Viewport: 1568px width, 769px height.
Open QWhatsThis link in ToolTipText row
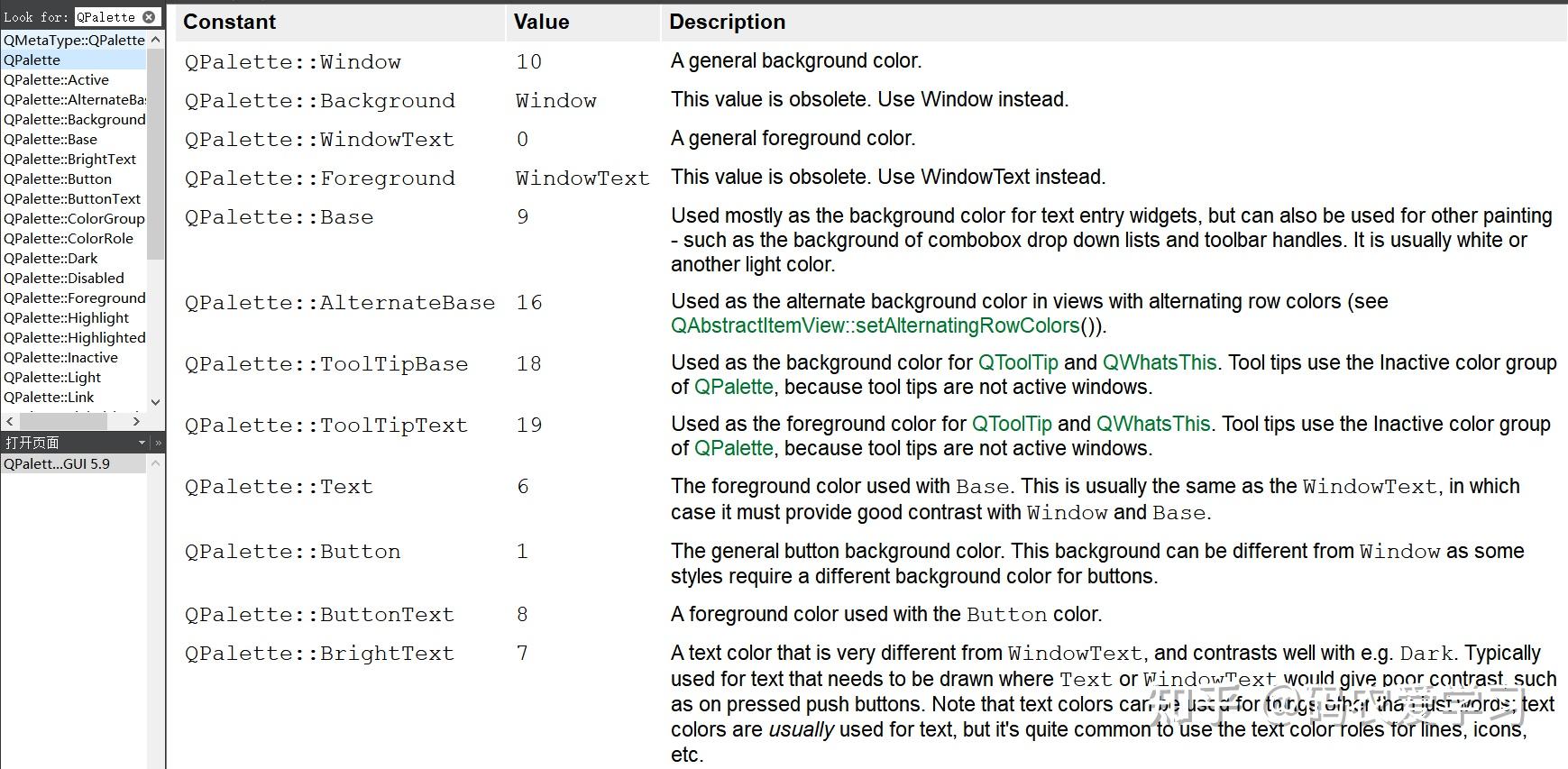pos(1152,425)
